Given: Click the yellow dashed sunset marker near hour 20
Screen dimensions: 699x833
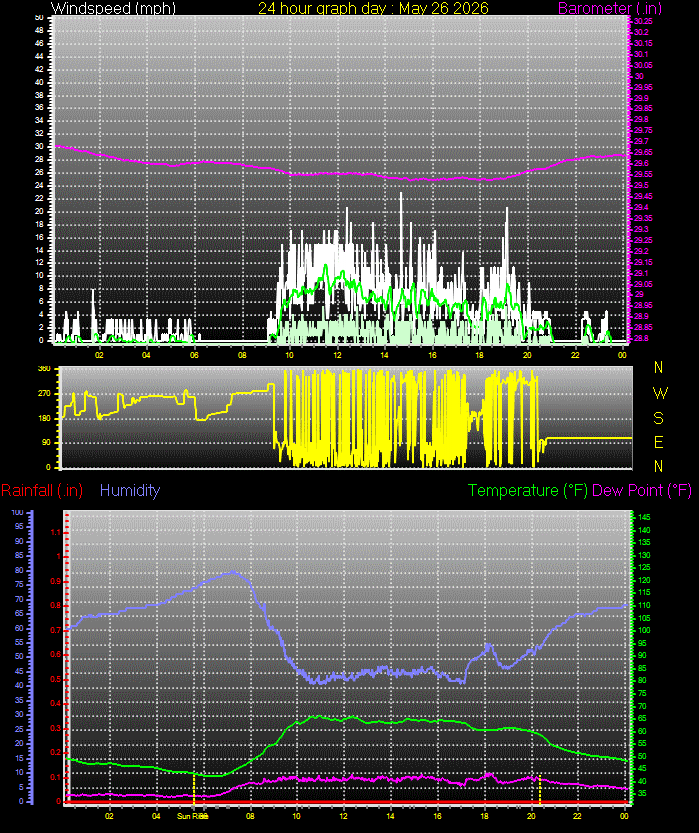Looking at the screenshot, I should tap(540, 789).
